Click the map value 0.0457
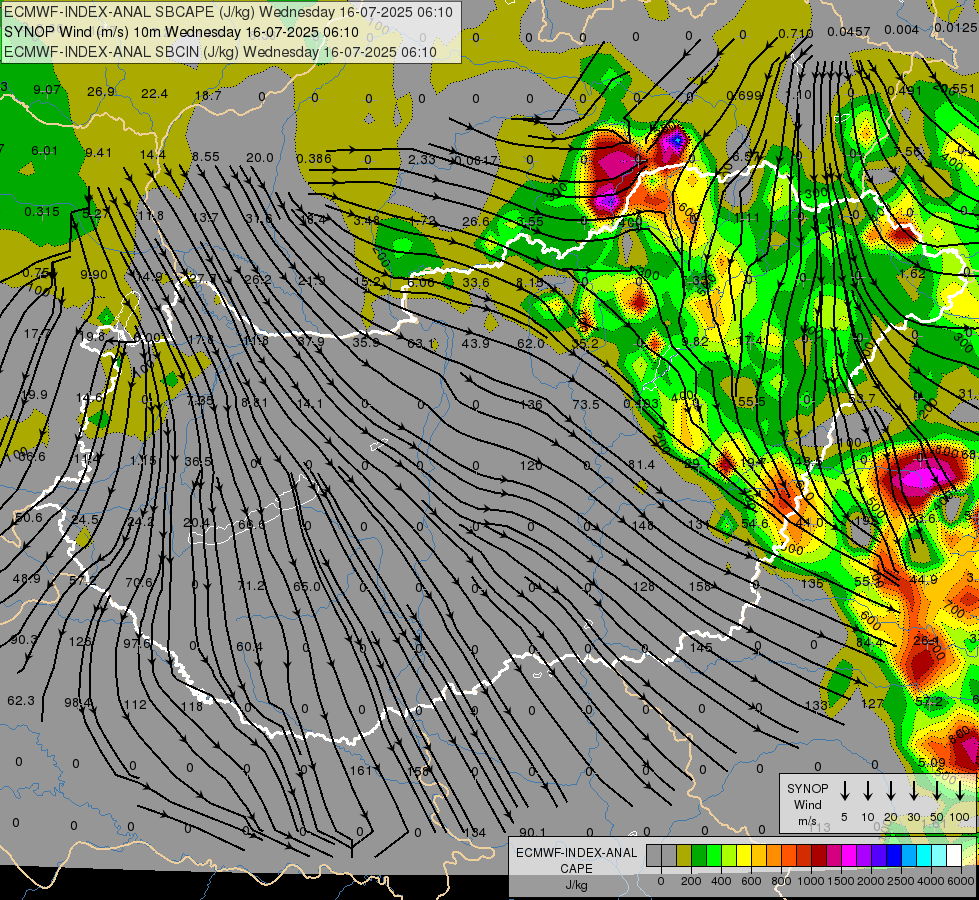The image size is (979, 900). coord(849,32)
